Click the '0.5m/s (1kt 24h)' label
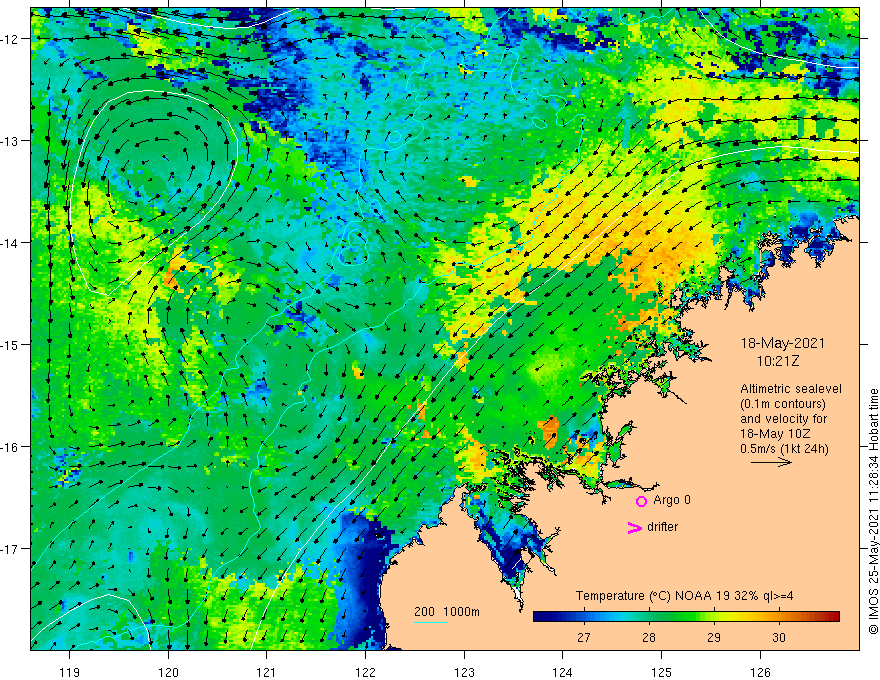Viewport: 880px width, 680px height. coord(784,449)
